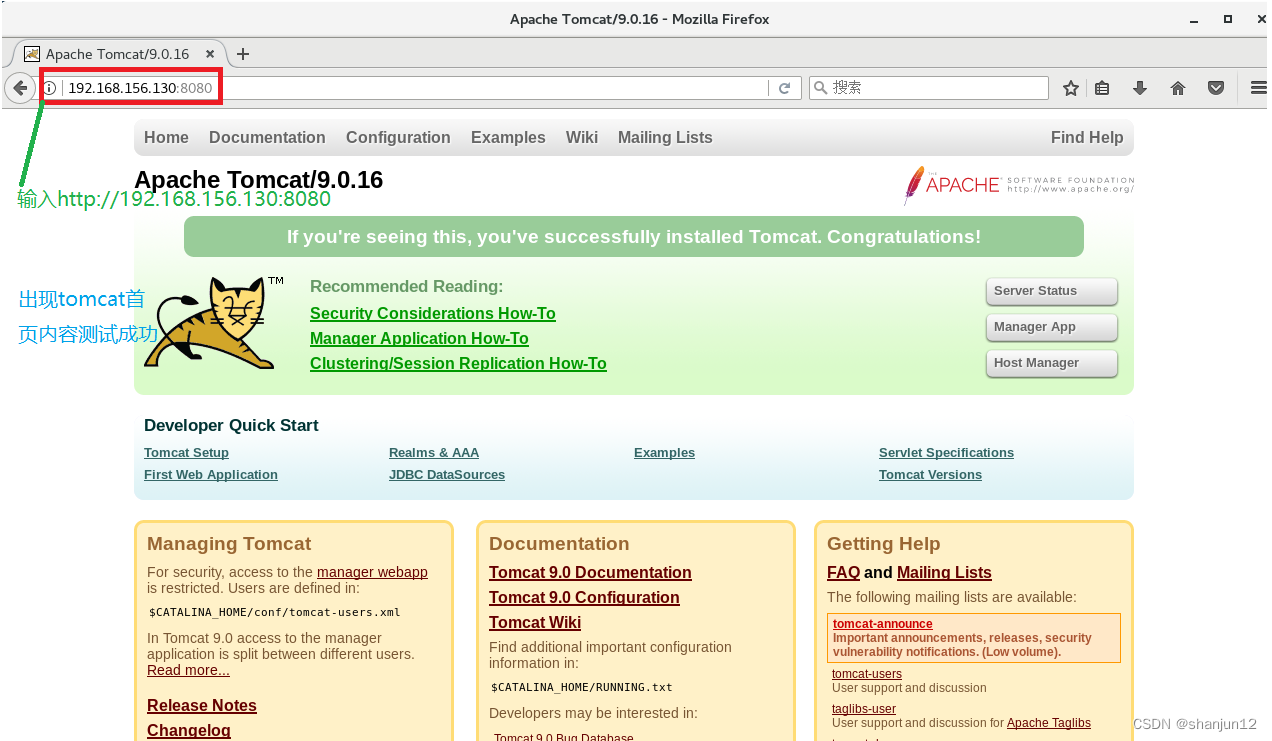Open the tomcat-users mailing list link
1272x741 pixels.
(x=867, y=674)
